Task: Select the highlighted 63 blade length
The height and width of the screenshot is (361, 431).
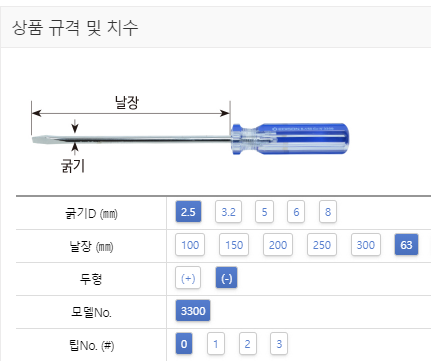Action: [x=406, y=245]
